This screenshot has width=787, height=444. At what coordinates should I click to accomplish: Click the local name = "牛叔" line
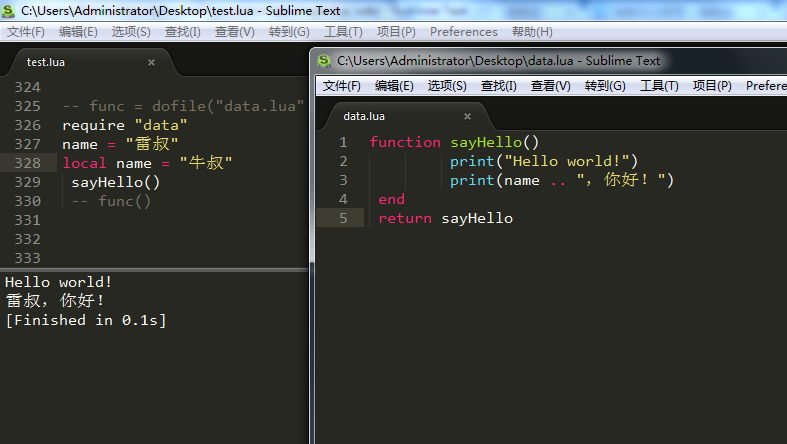tap(148, 163)
